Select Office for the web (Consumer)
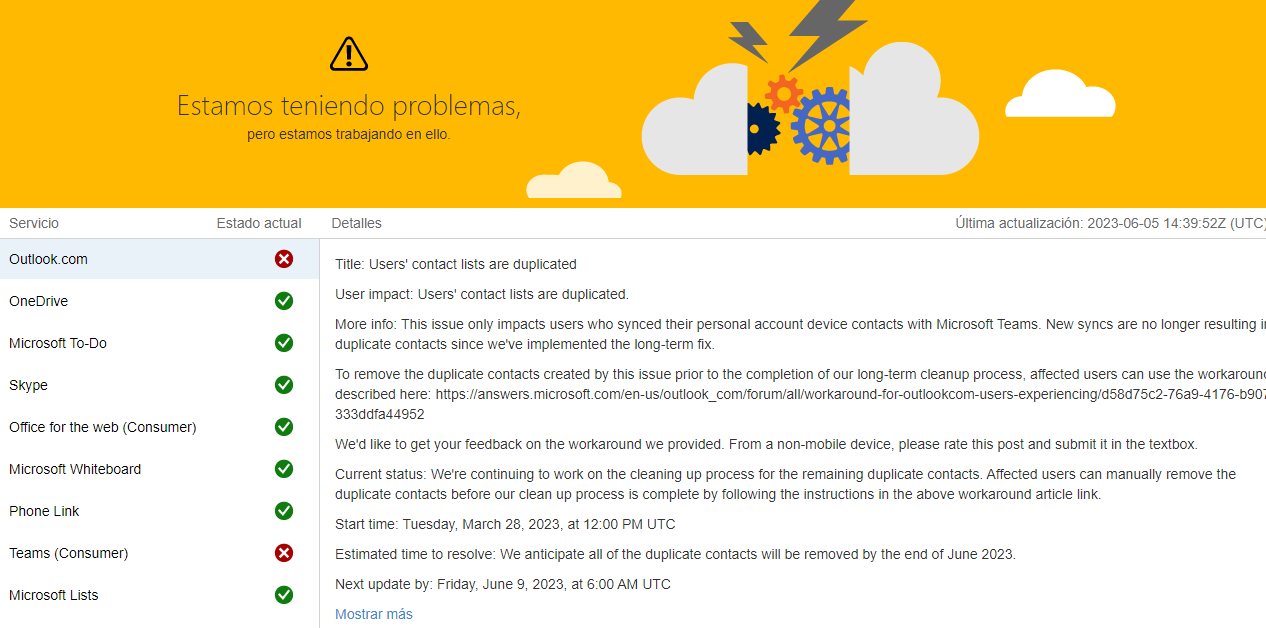 point(160,427)
